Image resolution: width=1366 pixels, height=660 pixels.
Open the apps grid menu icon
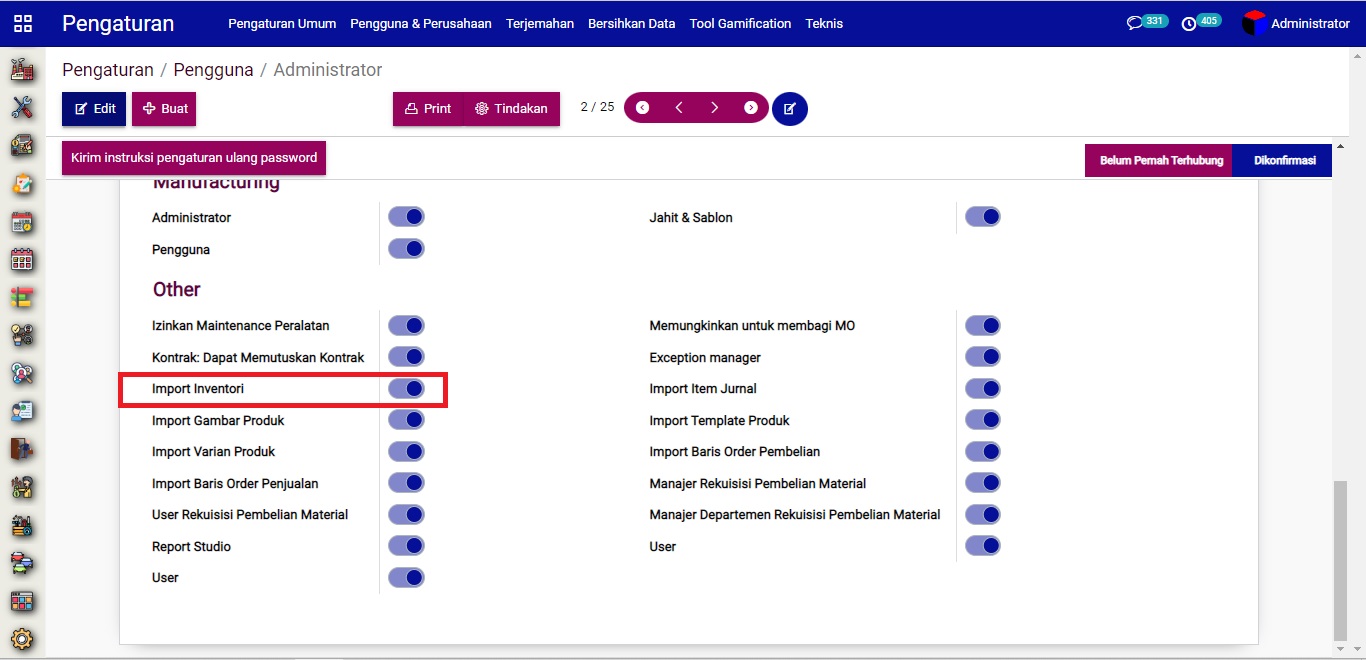click(x=22, y=23)
